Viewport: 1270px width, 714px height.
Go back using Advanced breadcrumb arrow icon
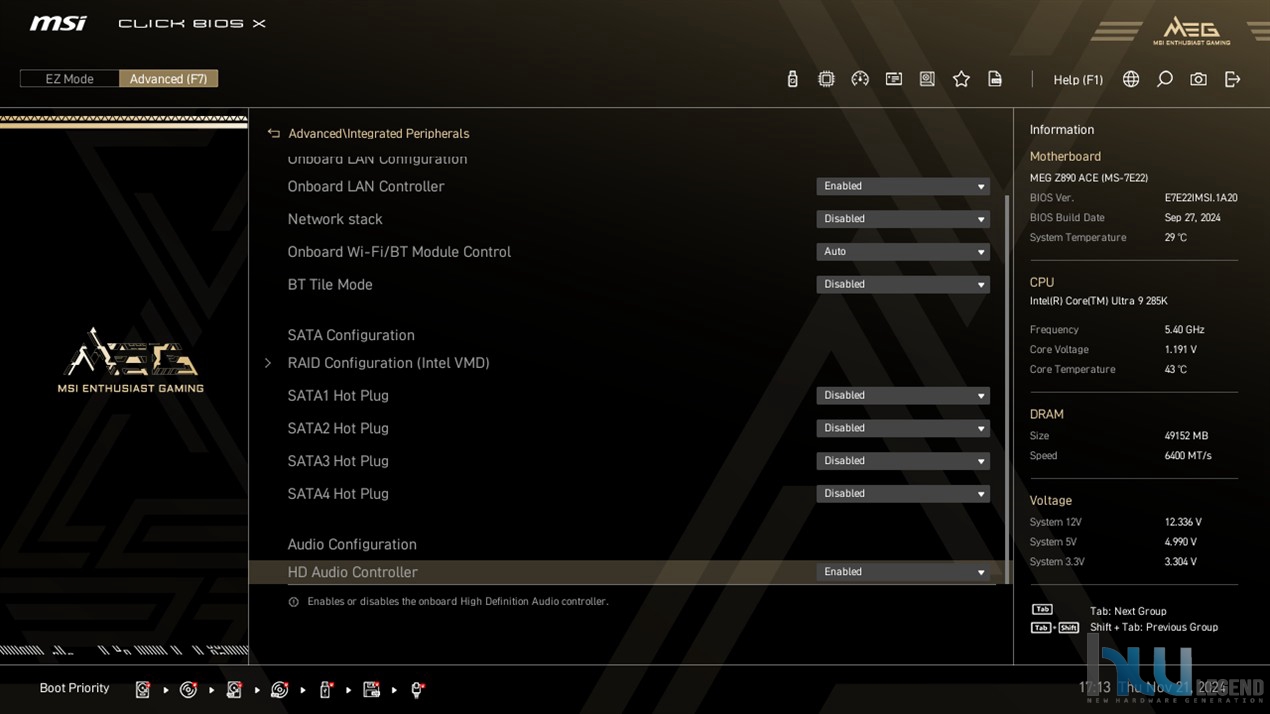tap(273, 133)
